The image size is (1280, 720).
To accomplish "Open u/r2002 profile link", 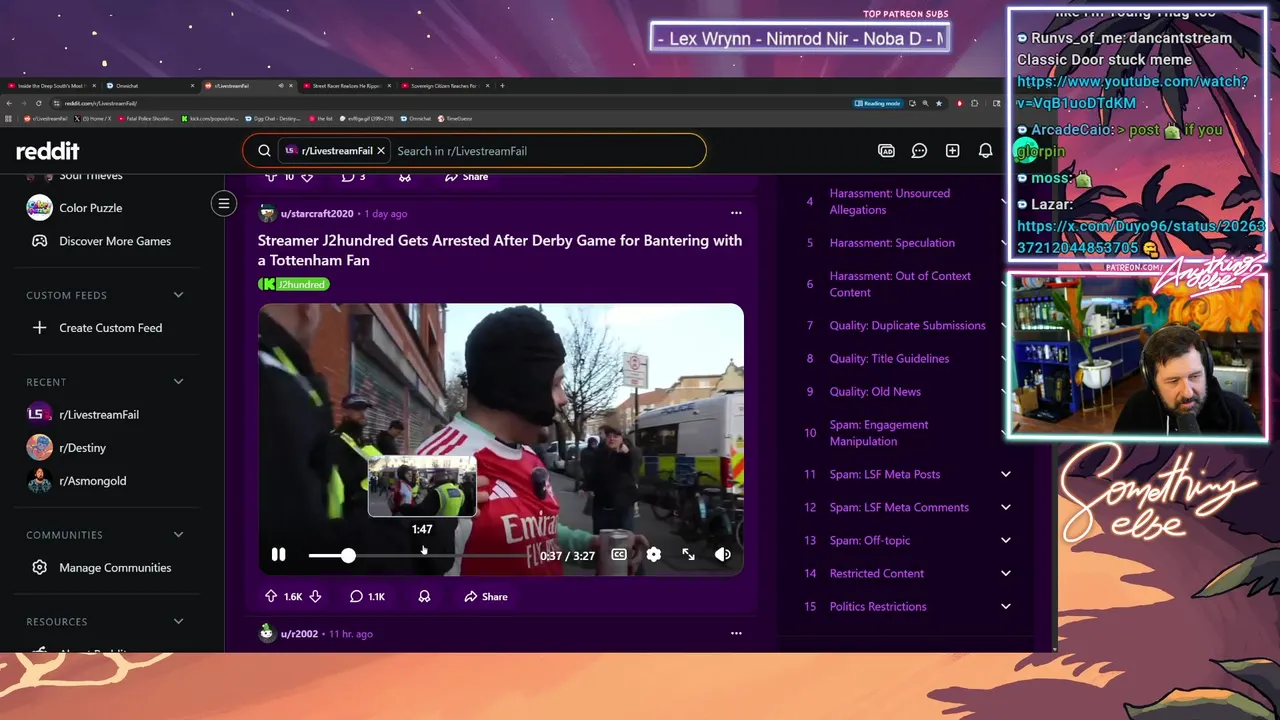I will (x=299, y=634).
